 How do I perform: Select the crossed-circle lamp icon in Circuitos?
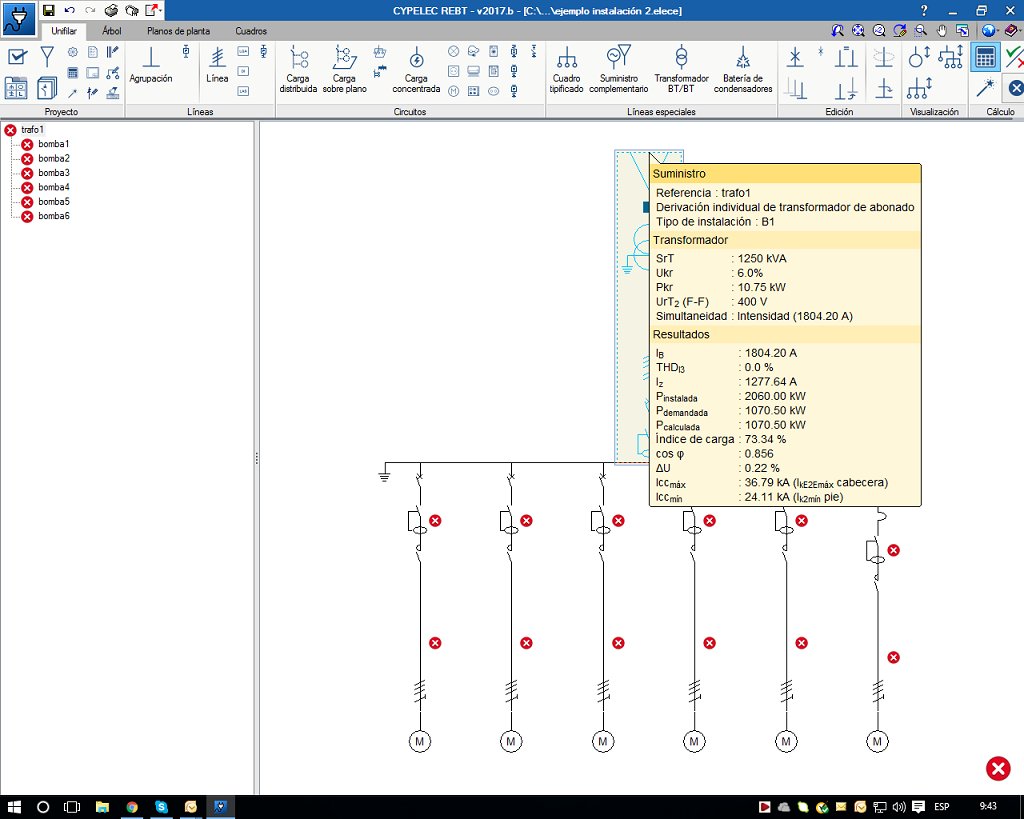point(453,51)
